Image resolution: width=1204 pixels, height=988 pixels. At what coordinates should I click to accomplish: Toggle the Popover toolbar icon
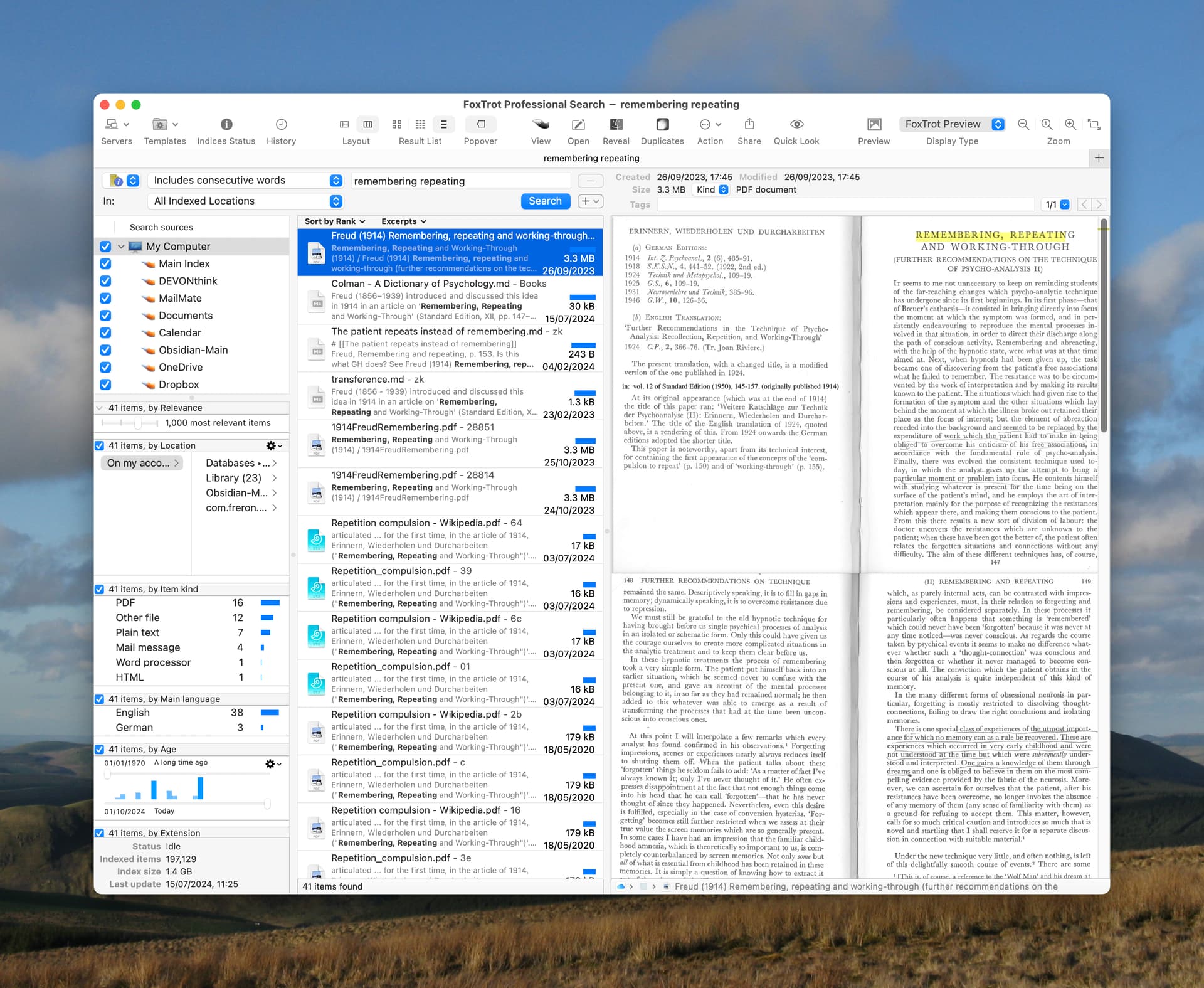tap(480, 124)
